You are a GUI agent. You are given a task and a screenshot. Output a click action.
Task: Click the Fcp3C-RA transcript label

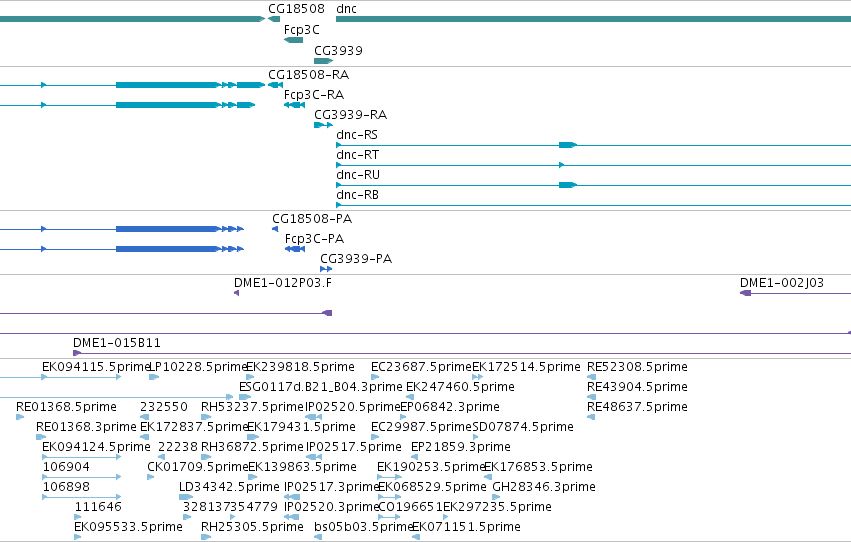click(x=314, y=95)
